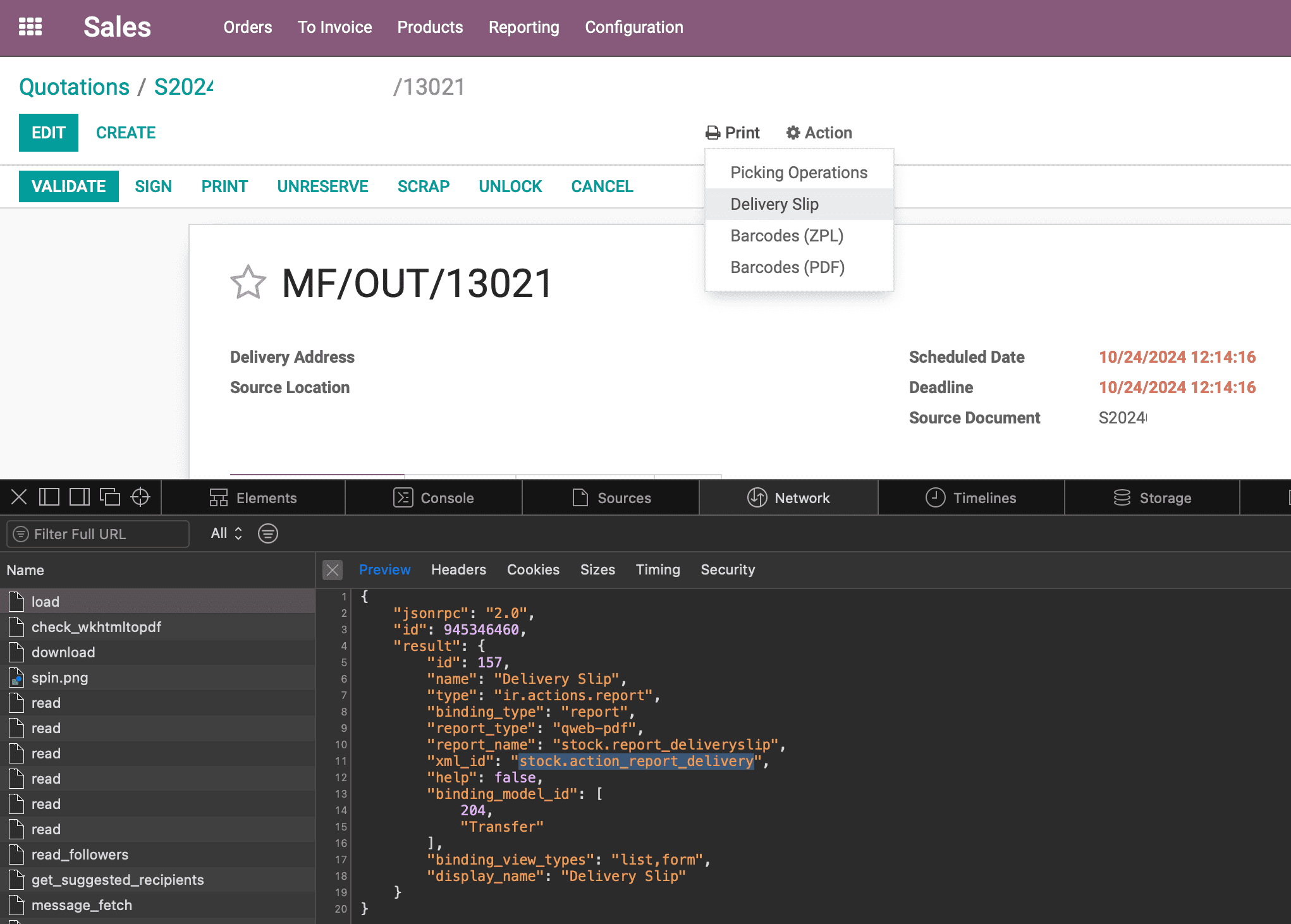Switch to the Sources inspector tab
1291x924 pixels.
click(611, 497)
